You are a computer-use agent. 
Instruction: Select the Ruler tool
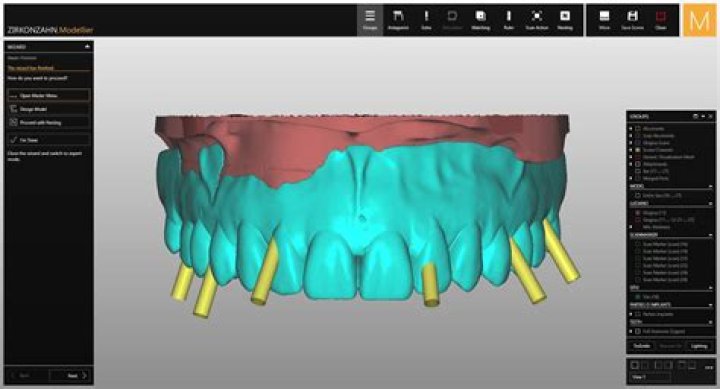[x=508, y=20]
